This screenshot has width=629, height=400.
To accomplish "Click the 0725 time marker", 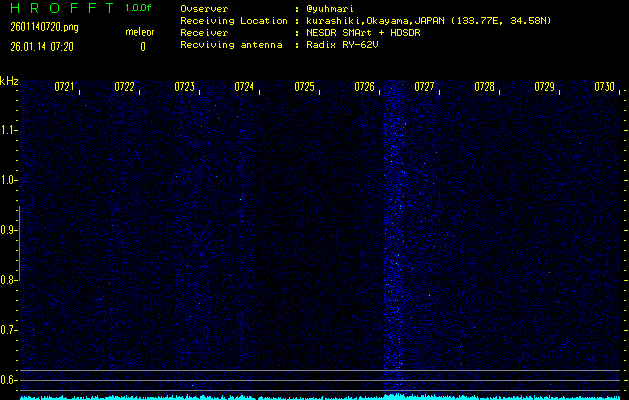I will click(304, 87).
